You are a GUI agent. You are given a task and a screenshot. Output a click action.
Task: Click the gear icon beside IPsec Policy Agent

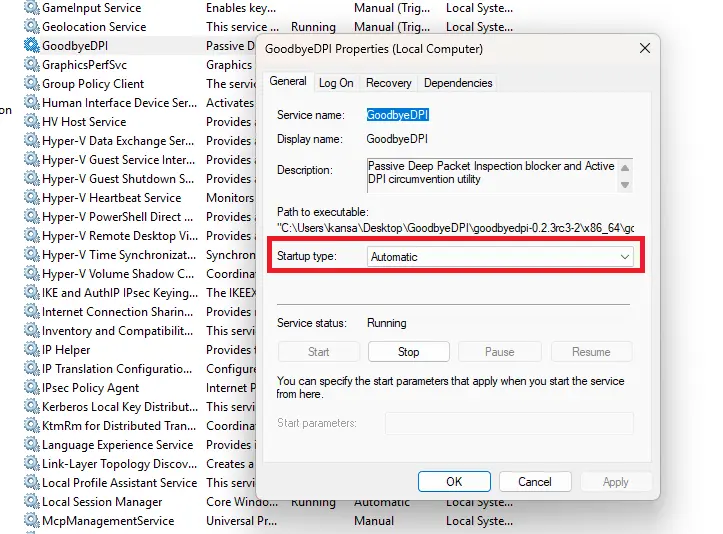click(x=31, y=387)
